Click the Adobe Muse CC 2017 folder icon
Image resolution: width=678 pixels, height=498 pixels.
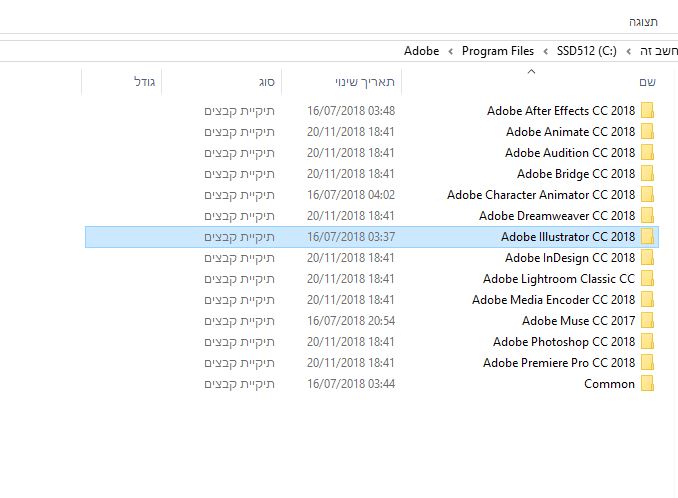coord(647,321)
